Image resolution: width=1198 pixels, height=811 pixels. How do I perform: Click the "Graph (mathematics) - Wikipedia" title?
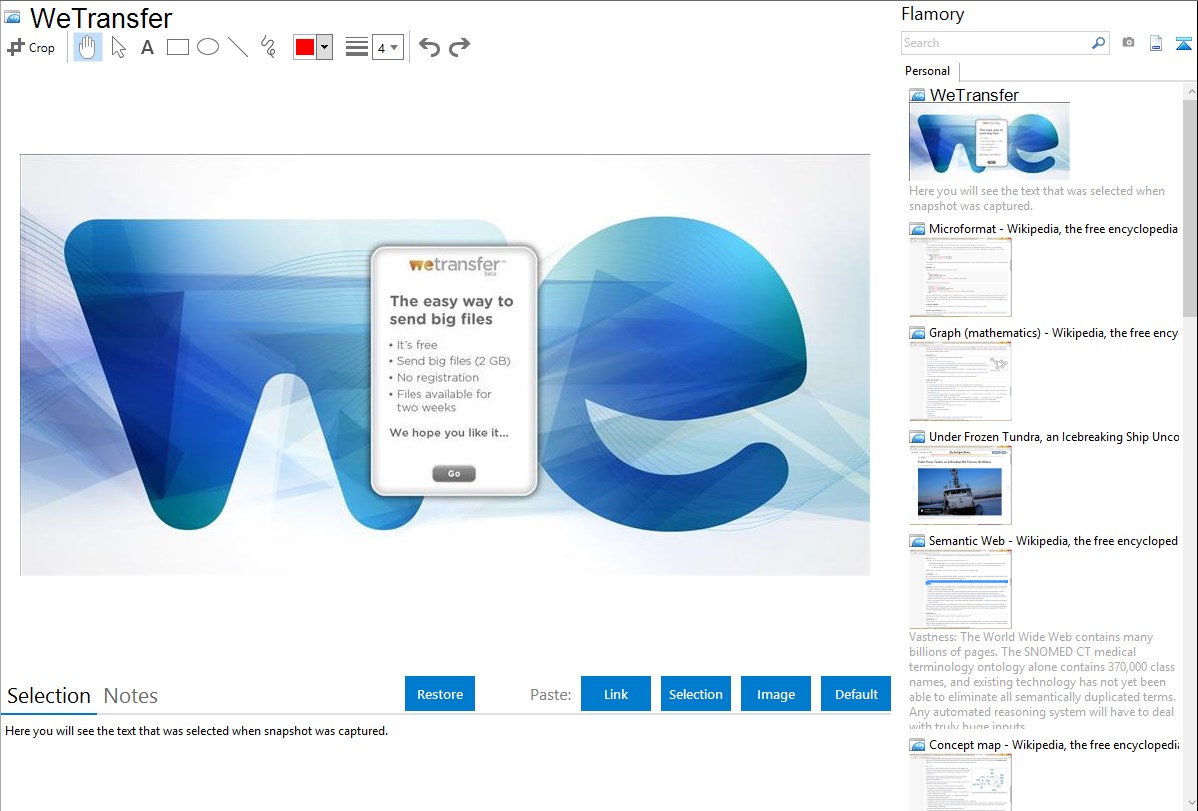coord(1053,333)
